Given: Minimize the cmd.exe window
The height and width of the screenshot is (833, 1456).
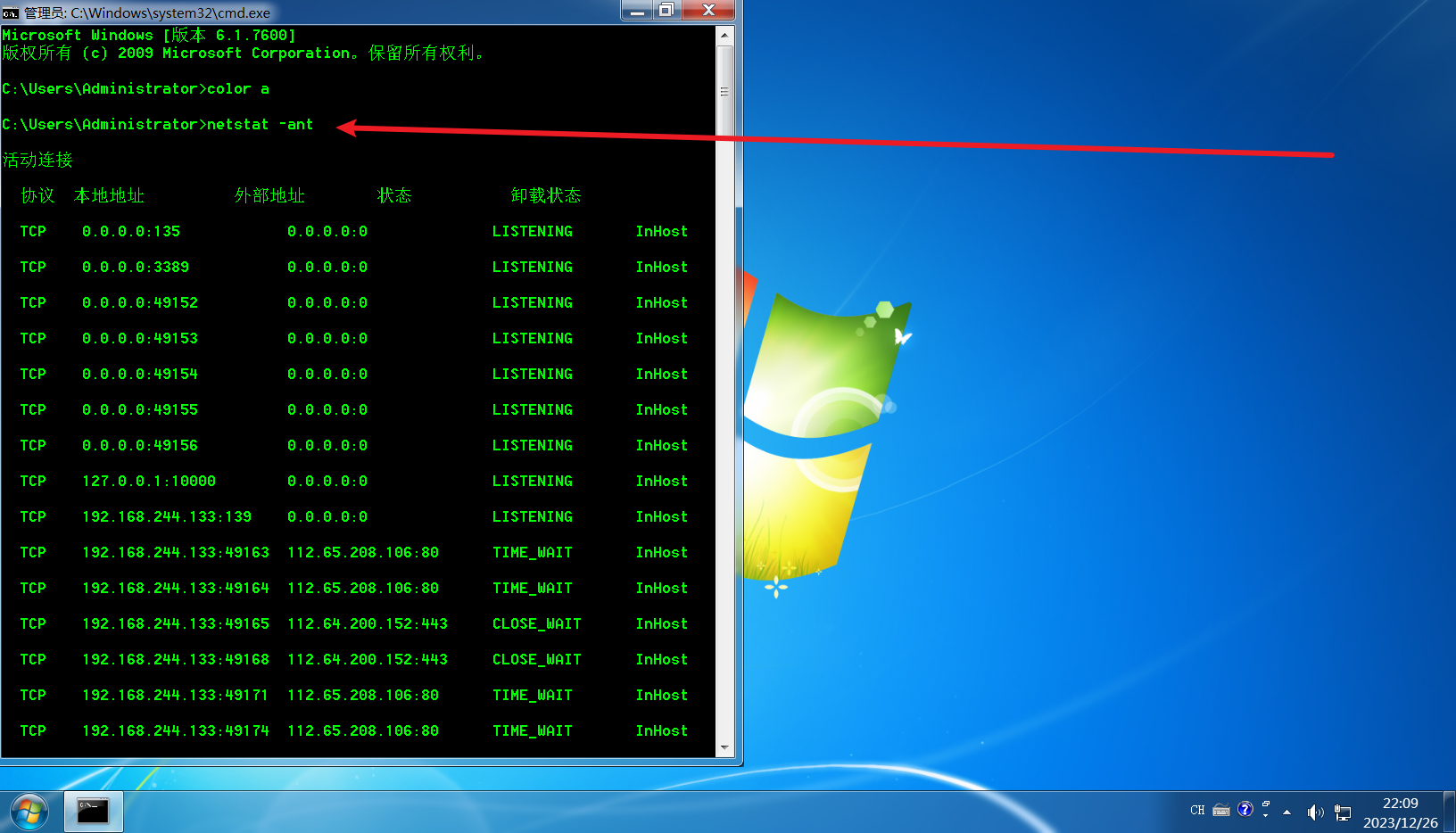Looking at the screenshot, I should tap(637, 11).
